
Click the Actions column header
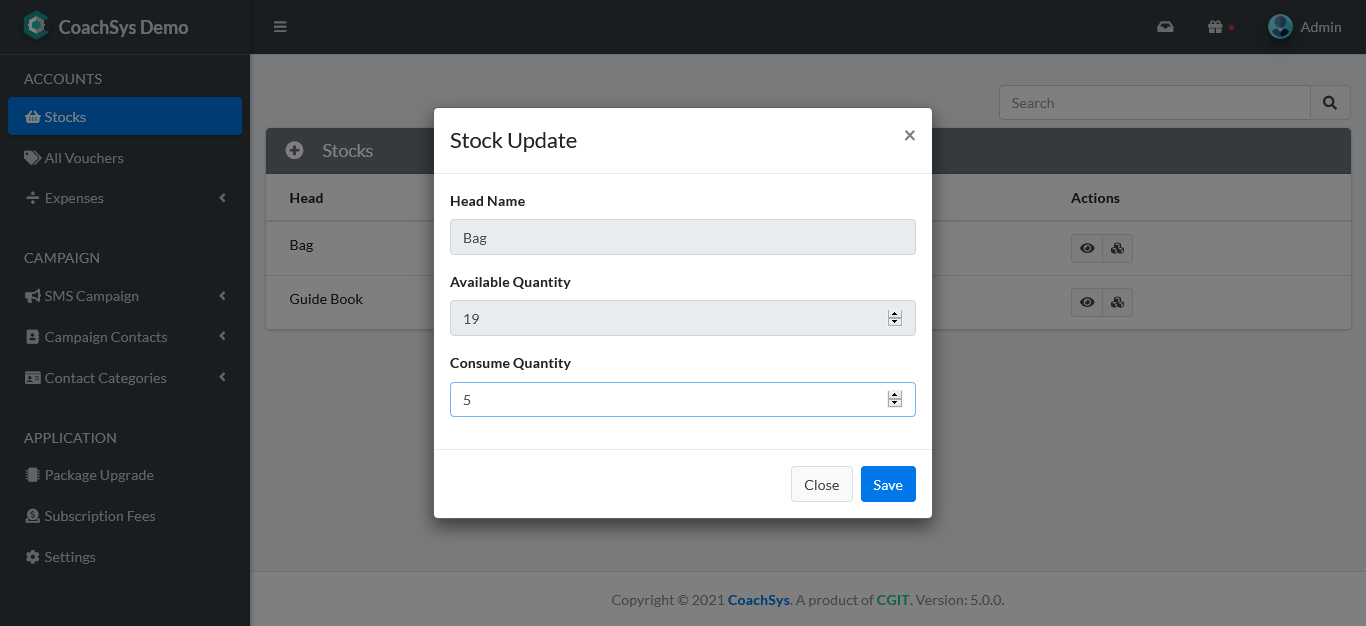[1095, 198]
